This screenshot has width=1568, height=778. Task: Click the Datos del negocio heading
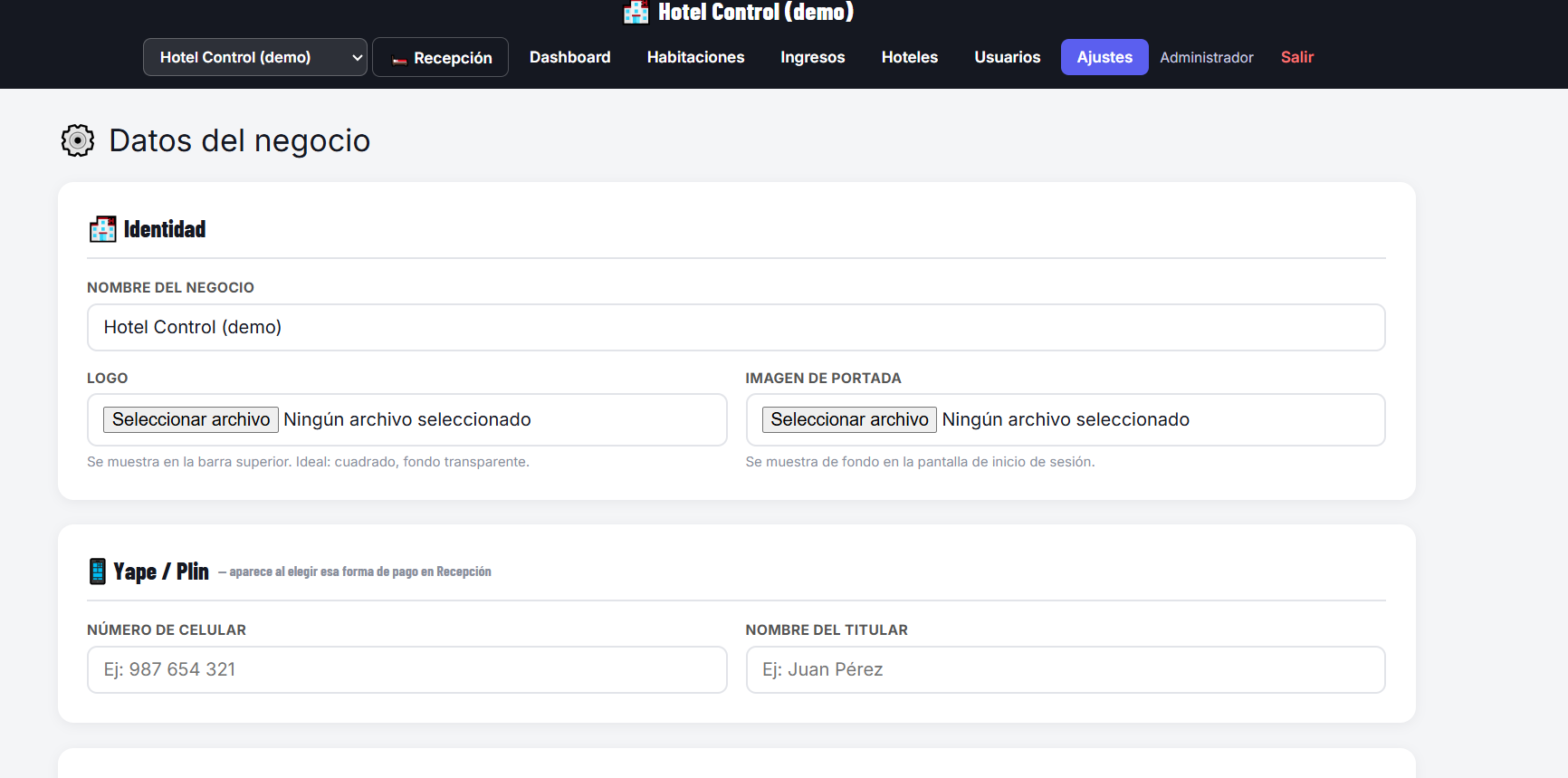[240, 140]
